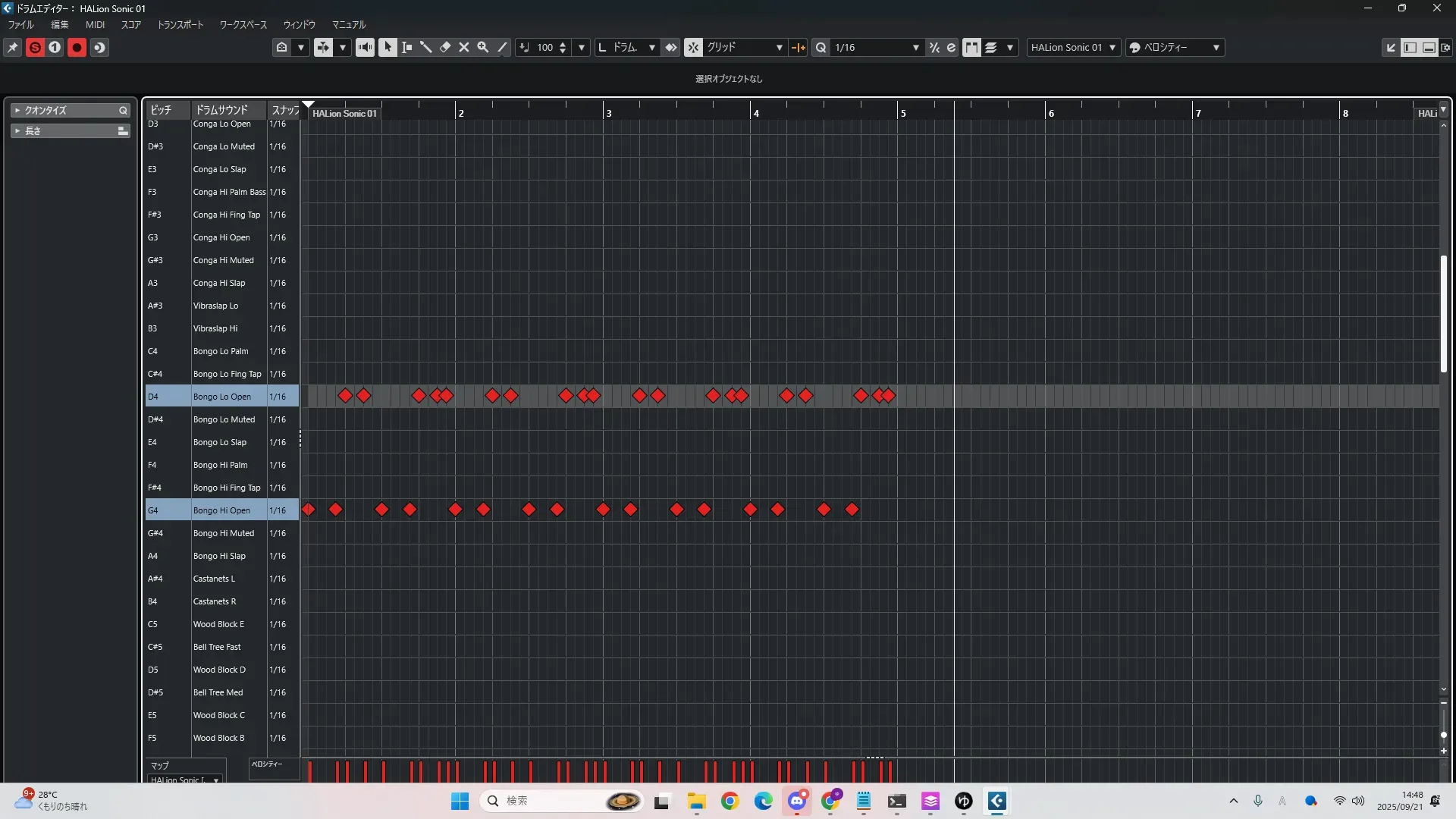Select the Zoom magnifier tool

(483, 47)
